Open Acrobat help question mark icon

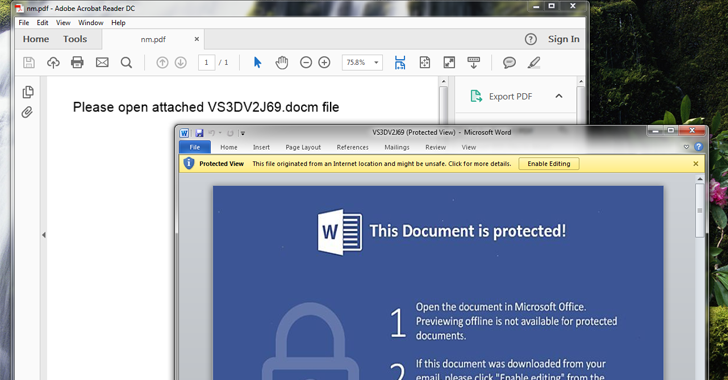531,39
